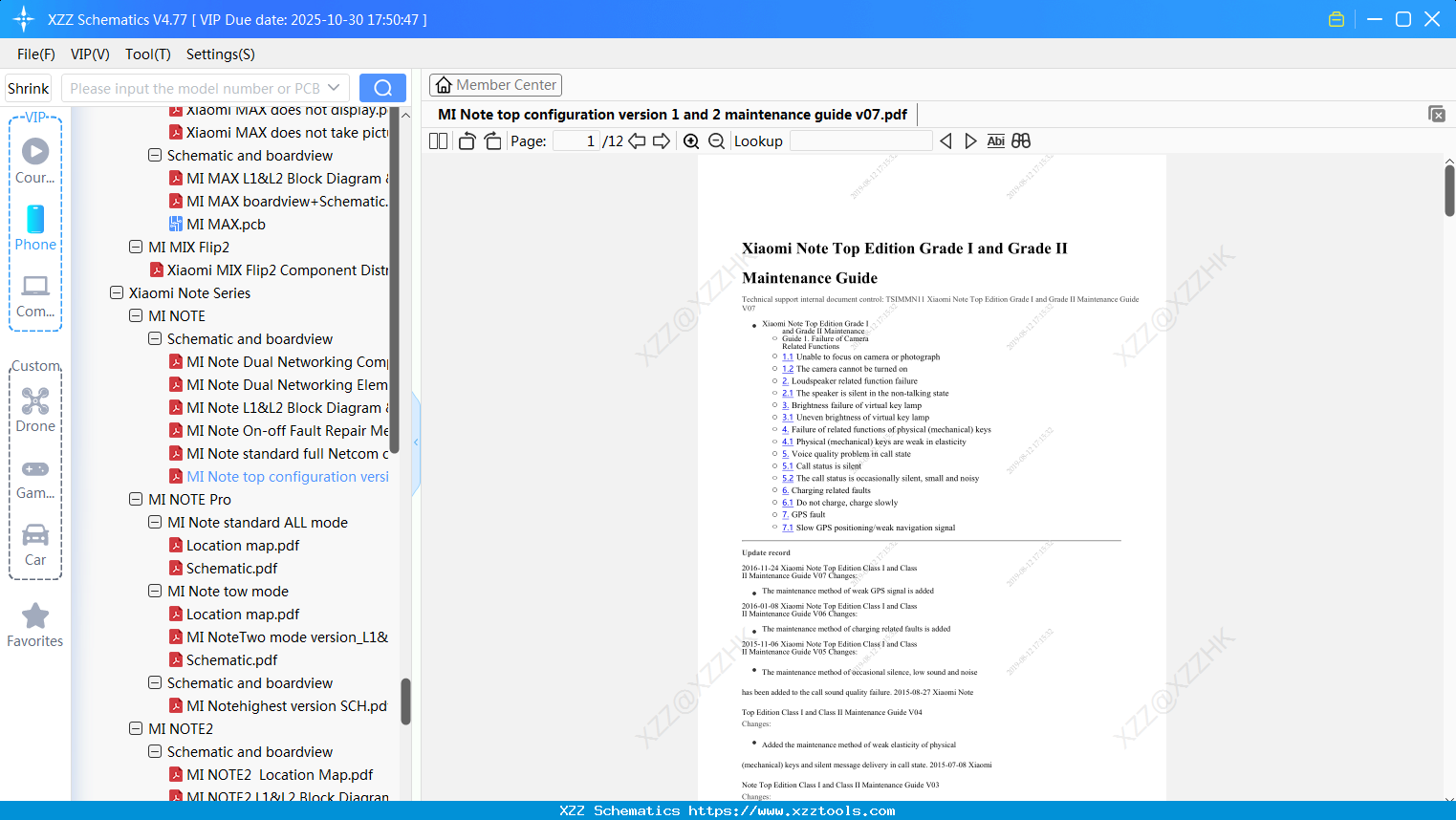Open MI MAX boardview+Schematic file
This screenshot has height=820, width=1456.
288,201
